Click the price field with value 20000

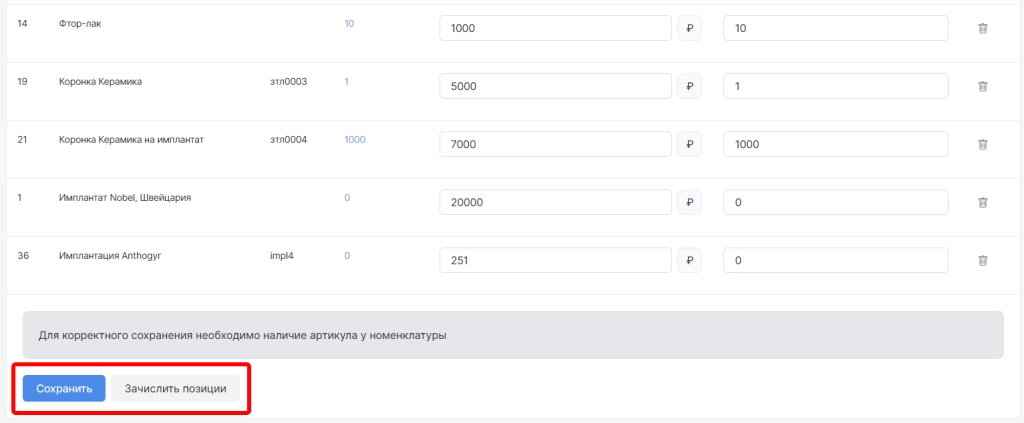[x=555, y=203]
